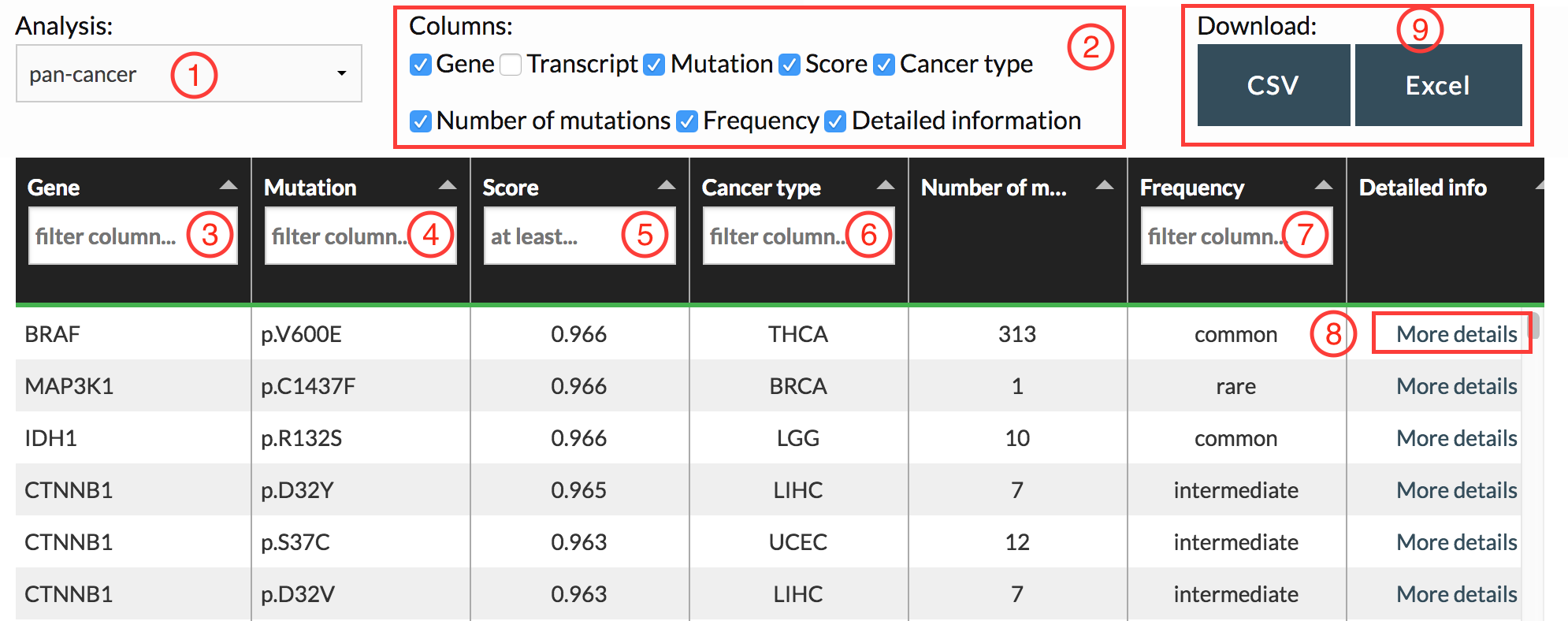1568x621 pixels.
Task: Disable the Frequency column checkbox
Action: (x=687, y=121)
